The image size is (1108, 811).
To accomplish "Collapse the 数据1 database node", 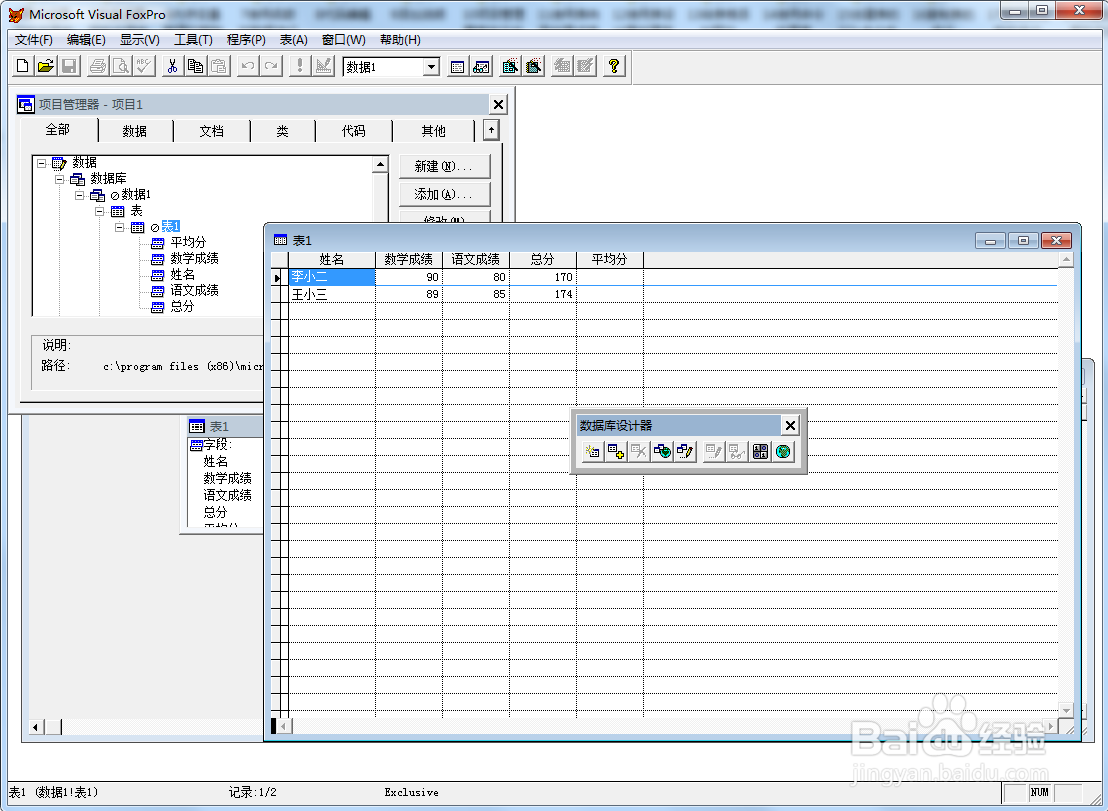I will [80, 195].
